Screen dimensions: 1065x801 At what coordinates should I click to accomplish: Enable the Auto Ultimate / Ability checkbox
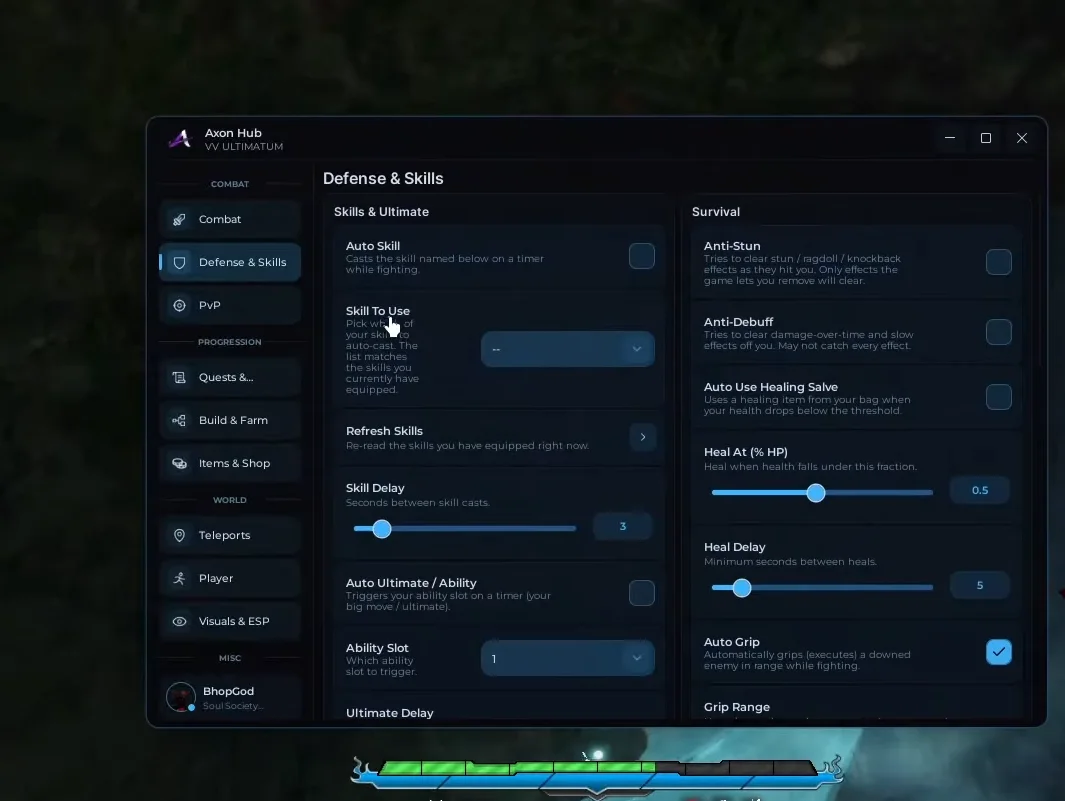click(641, 593)
